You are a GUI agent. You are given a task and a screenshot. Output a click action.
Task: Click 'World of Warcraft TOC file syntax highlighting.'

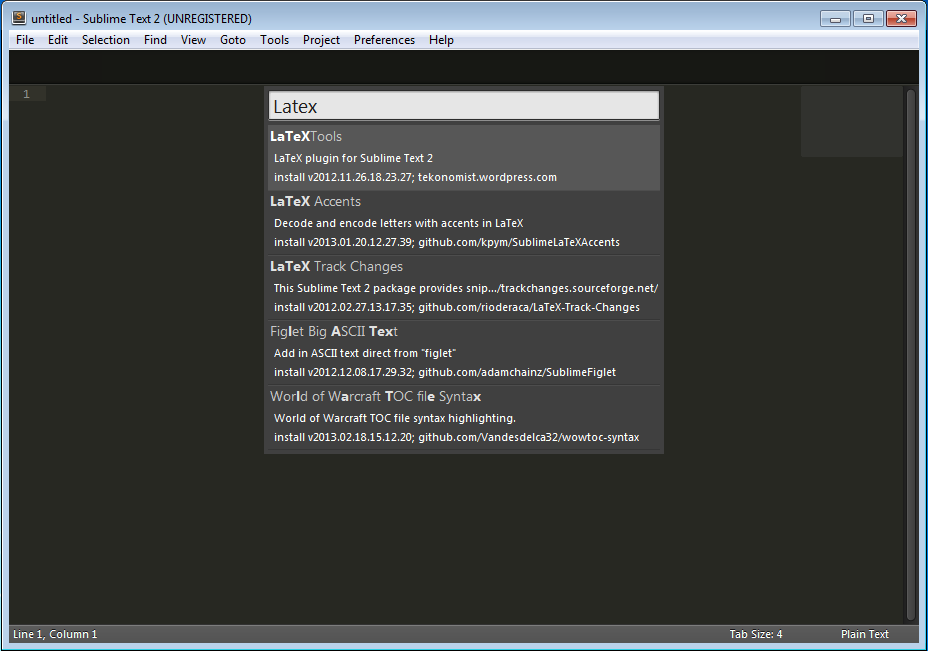(395, 418)
